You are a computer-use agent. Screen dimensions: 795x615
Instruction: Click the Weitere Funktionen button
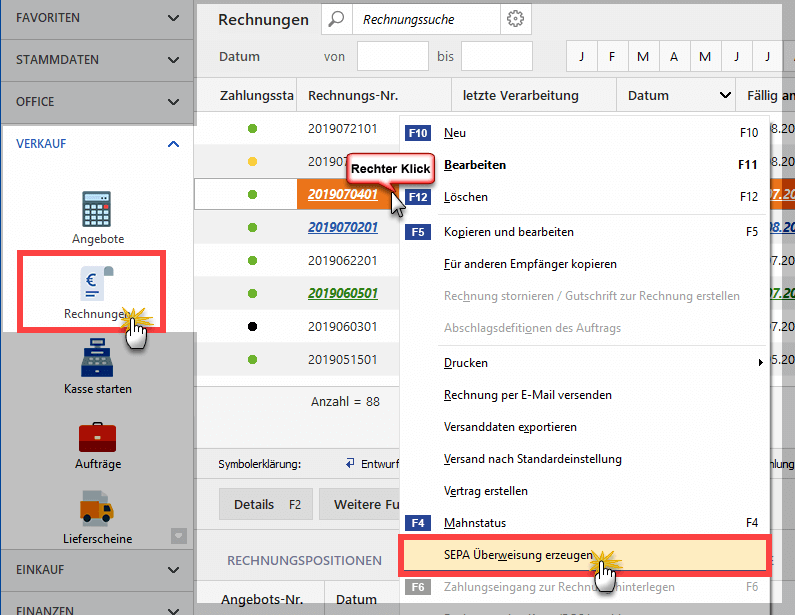point(360,504)
